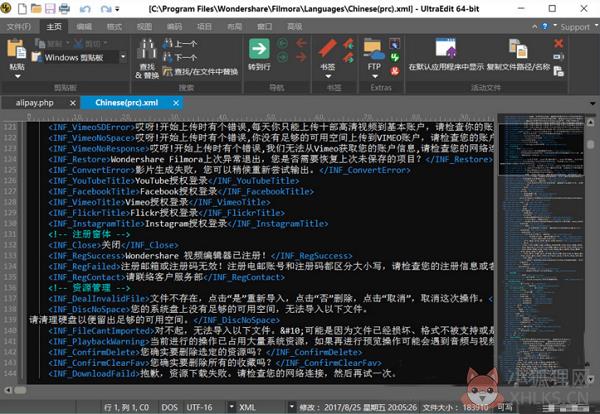Open the Support dropdown menu
The width and height of the screenshot is (600, 414).
(577, 27)
